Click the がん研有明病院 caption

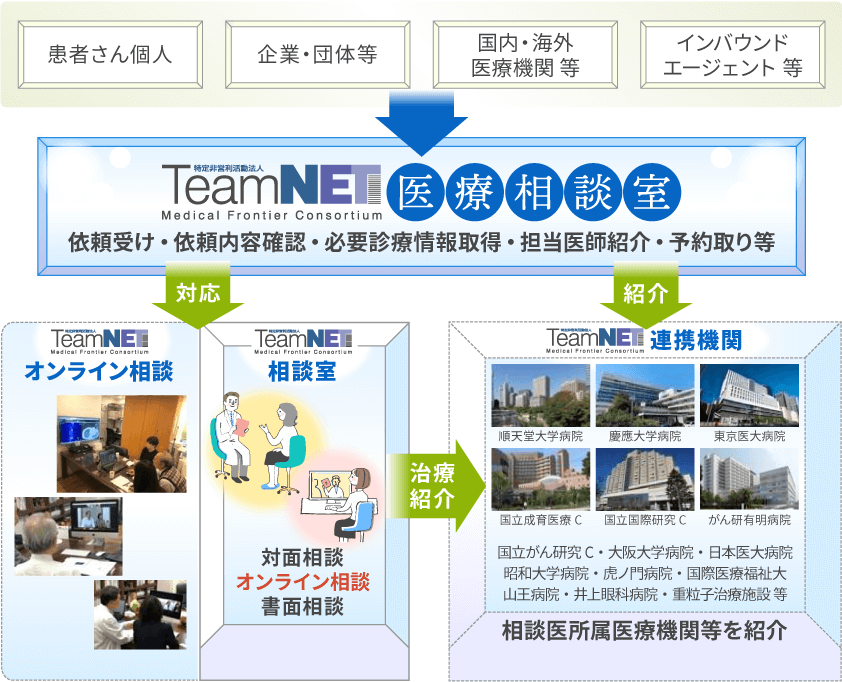(749, 520)
